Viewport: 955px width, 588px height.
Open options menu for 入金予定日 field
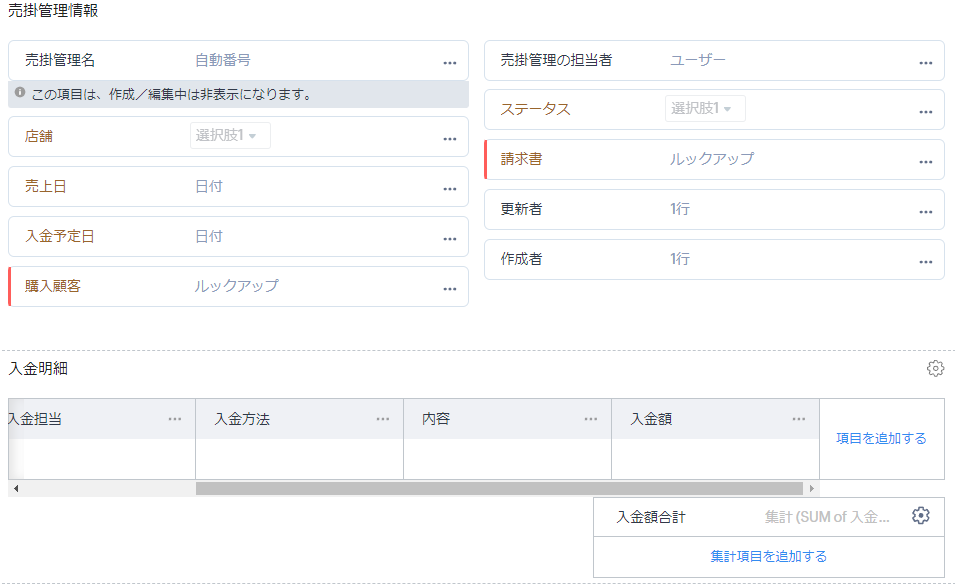point(449,239)
